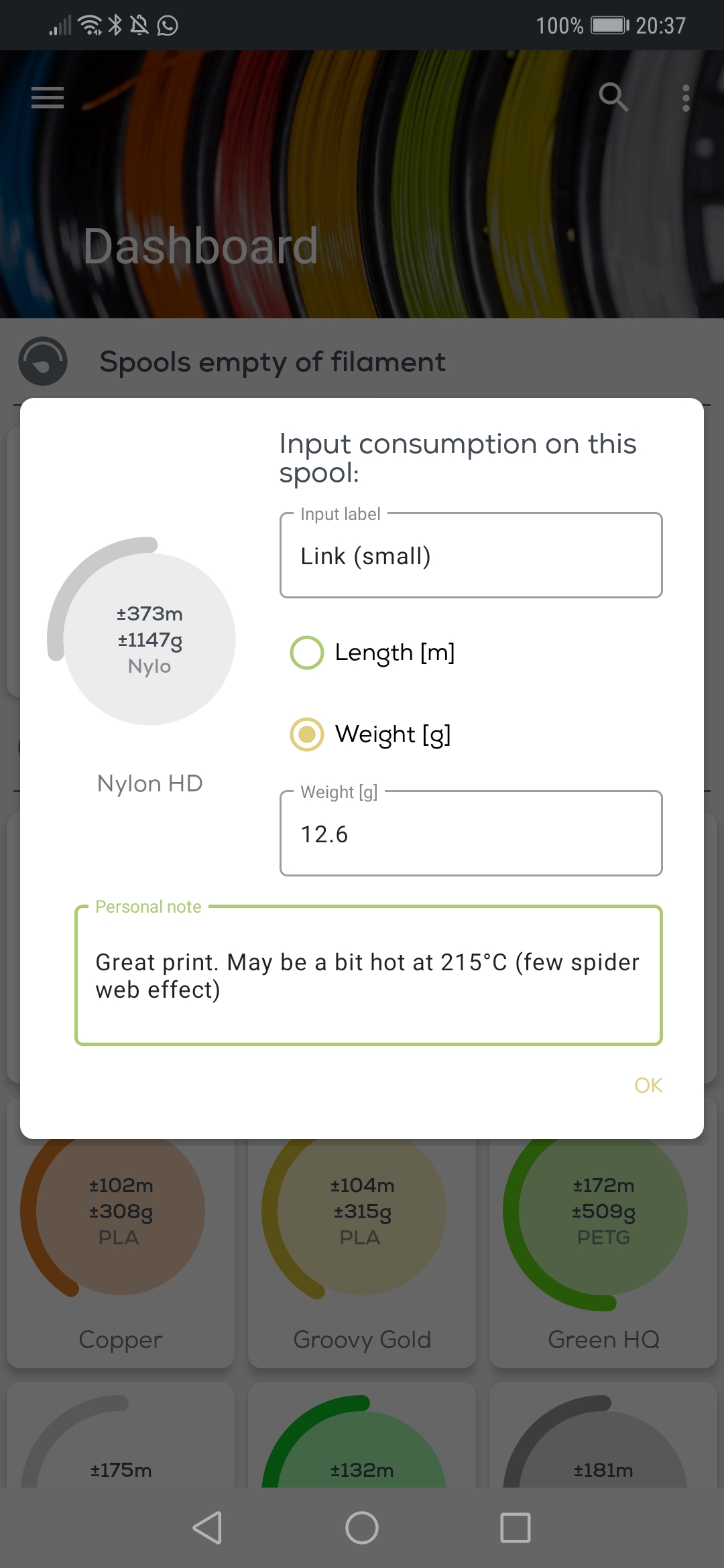Tap the Dashboard header title

pos(200,246)
